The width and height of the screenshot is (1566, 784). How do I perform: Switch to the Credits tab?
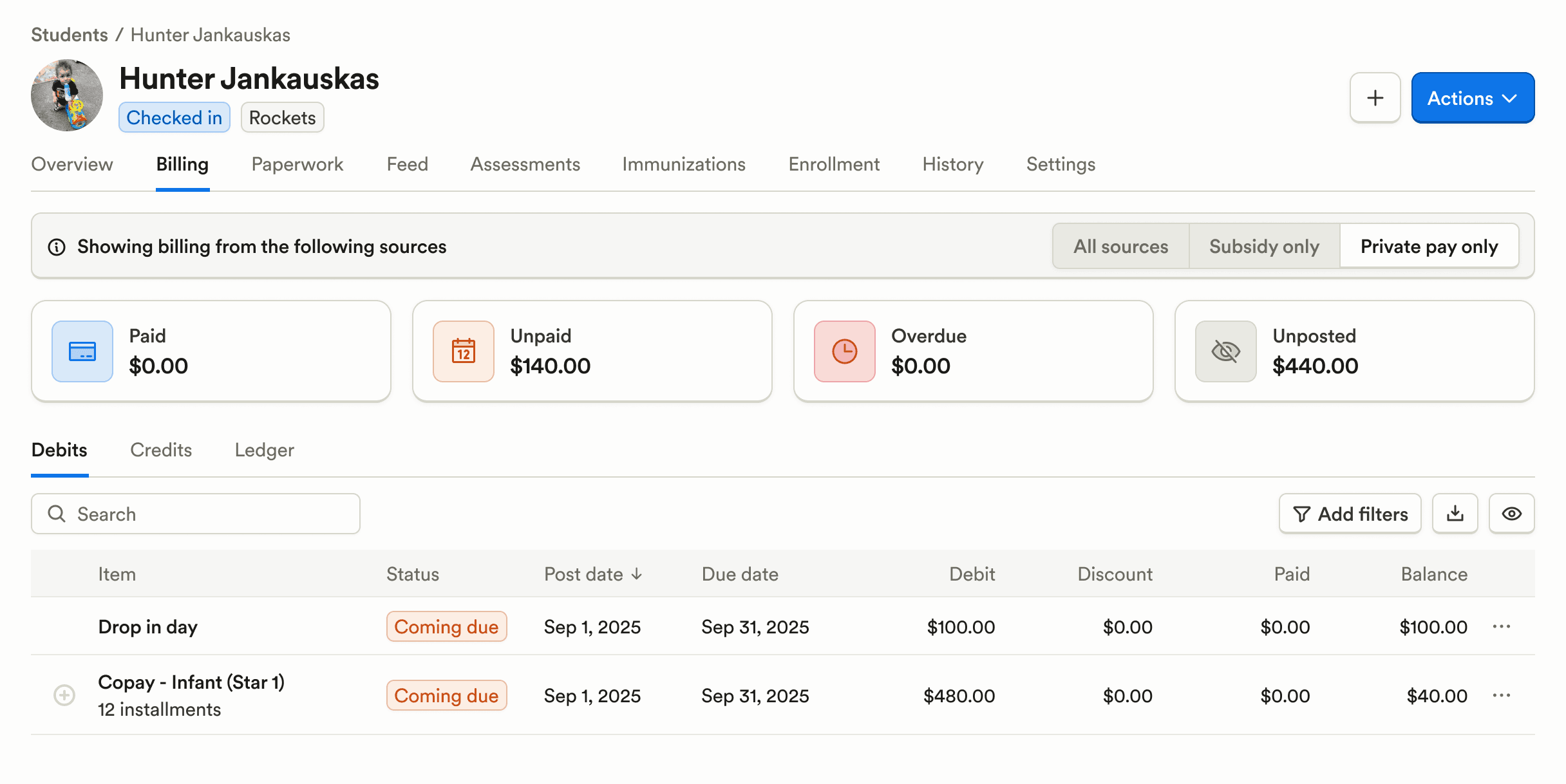click(161, 450)
